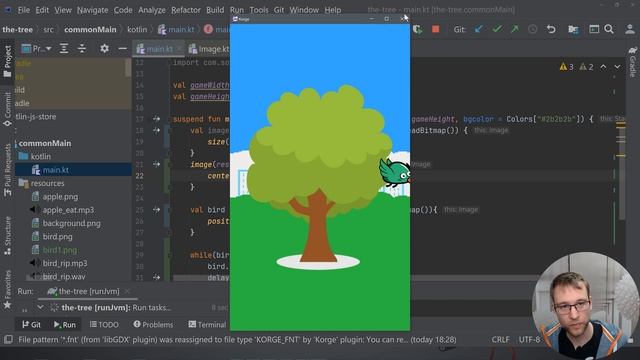Stop the running process with red square
The width and height of the screenshot is (640, 360).
point(436,29)
